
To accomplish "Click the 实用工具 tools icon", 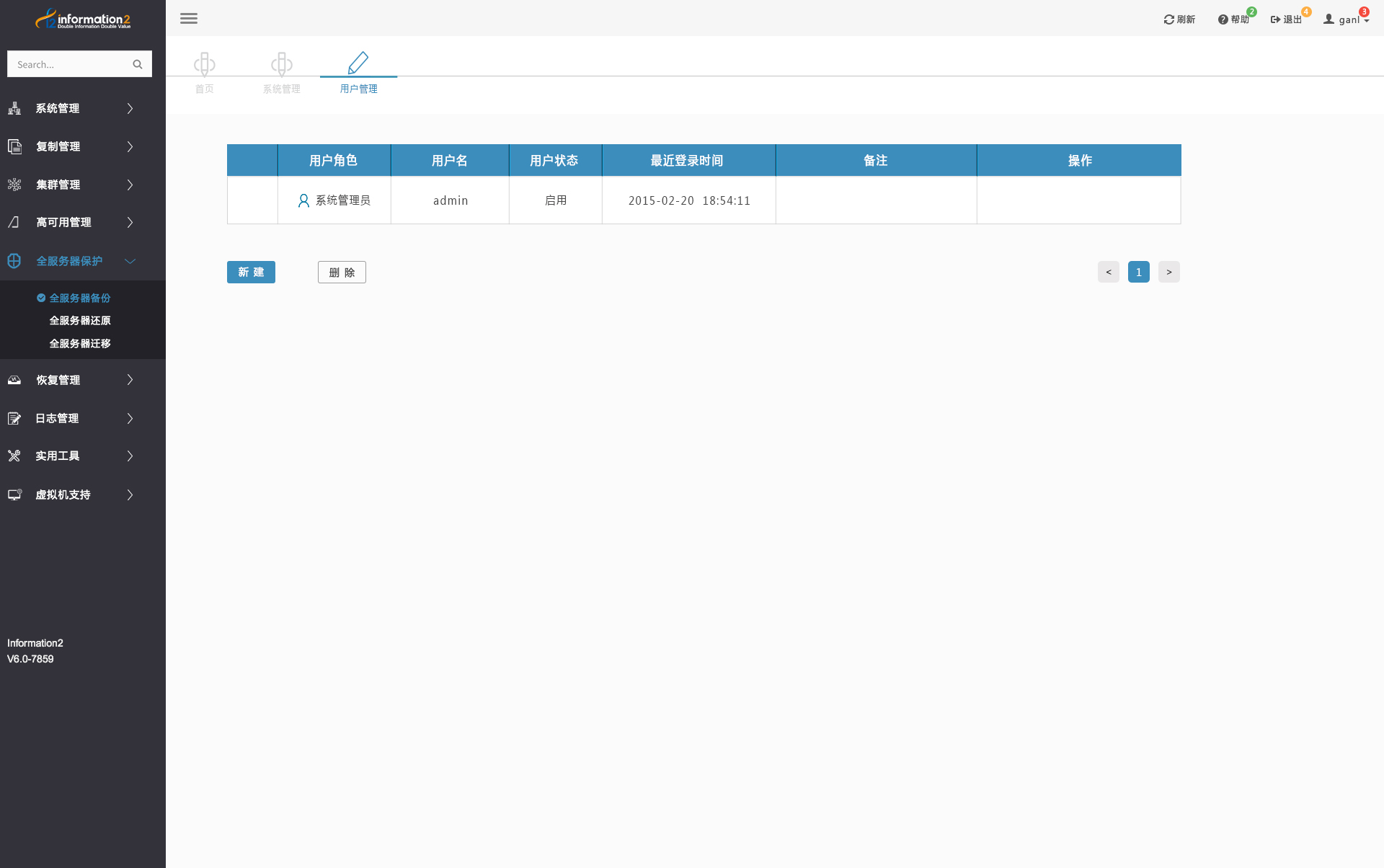I will coord(14,456).
